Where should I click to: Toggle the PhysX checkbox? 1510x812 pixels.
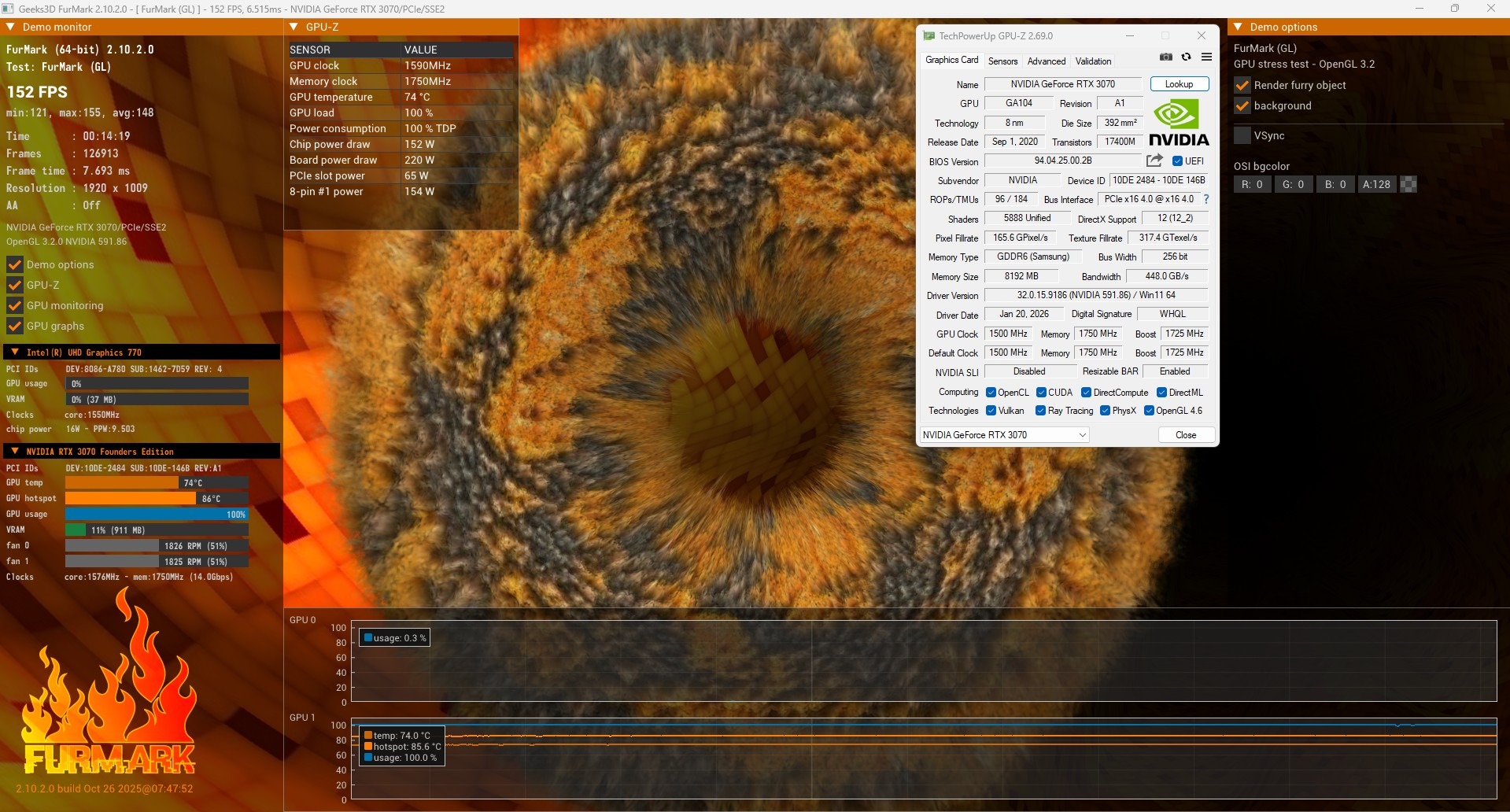point(1105,411)
